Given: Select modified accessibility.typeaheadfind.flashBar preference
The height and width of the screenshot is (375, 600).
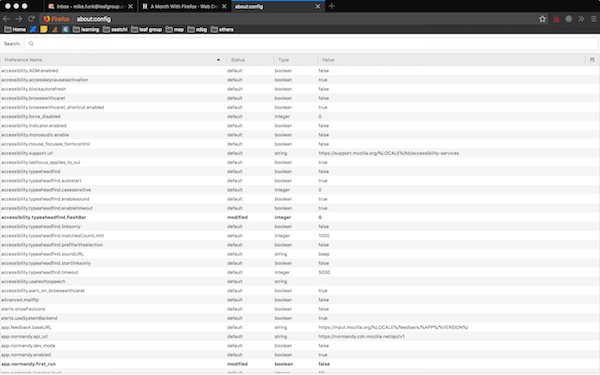Looking at the screenshot, I should click(x=300, y=217).
